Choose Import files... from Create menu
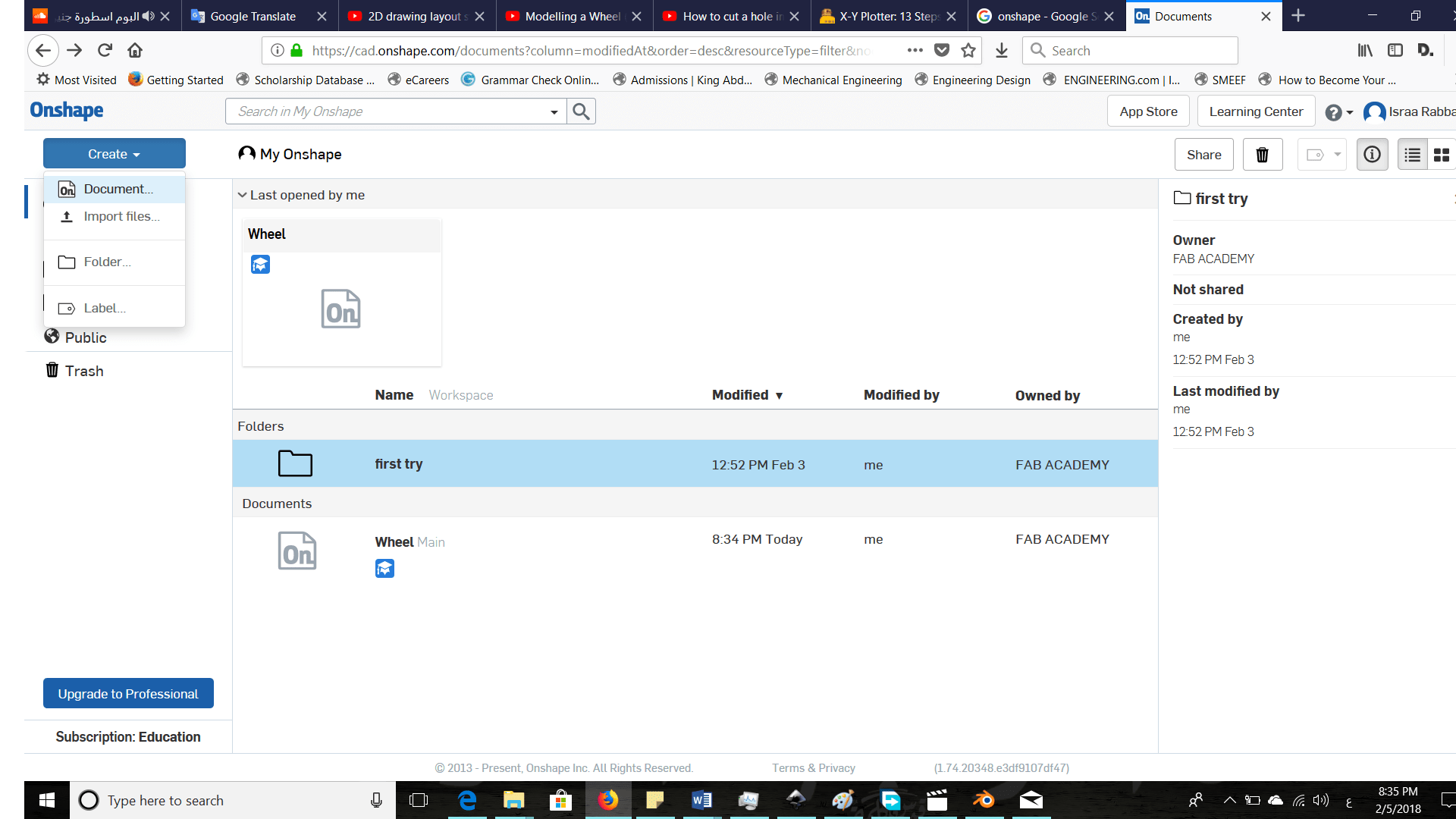Image resolution: width=1456 pixels, height=819 pixels. coord(115,217)
